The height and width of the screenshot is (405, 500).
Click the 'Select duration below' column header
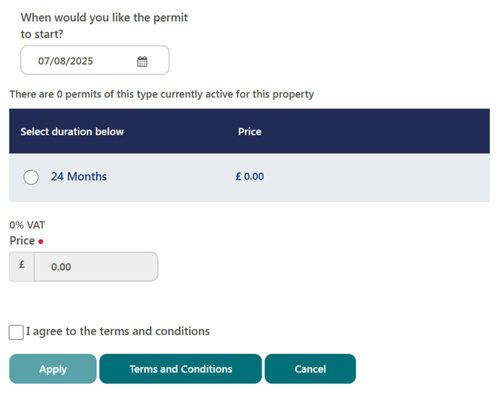[x=72, y=131]
